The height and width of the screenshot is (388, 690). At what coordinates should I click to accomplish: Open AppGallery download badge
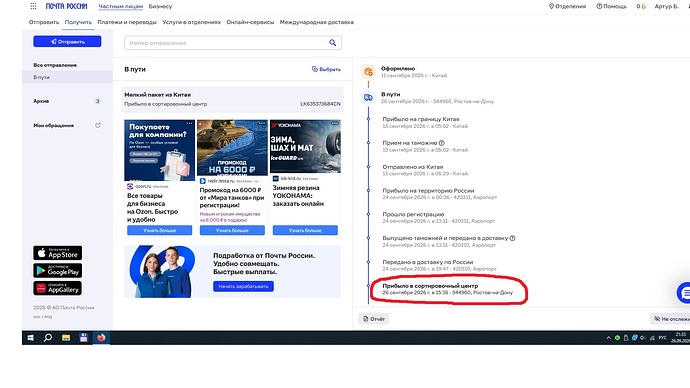(x=58, y=288)
